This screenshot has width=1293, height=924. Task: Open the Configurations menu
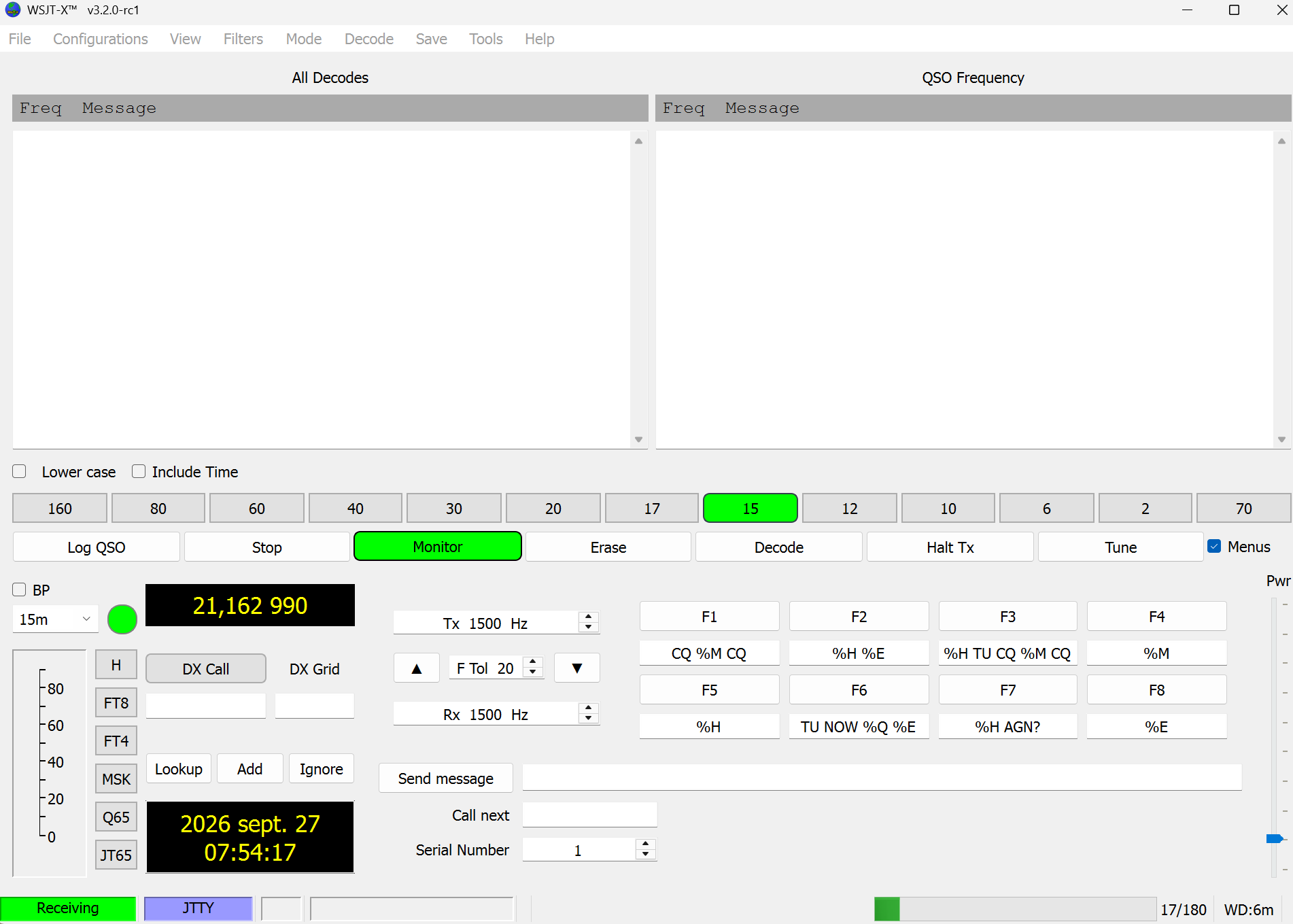pos(101,39)
